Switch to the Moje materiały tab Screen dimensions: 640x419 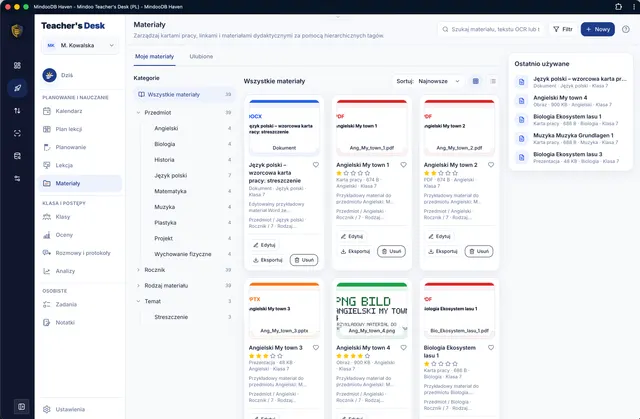pyautogui.click(x=154, y=56)
